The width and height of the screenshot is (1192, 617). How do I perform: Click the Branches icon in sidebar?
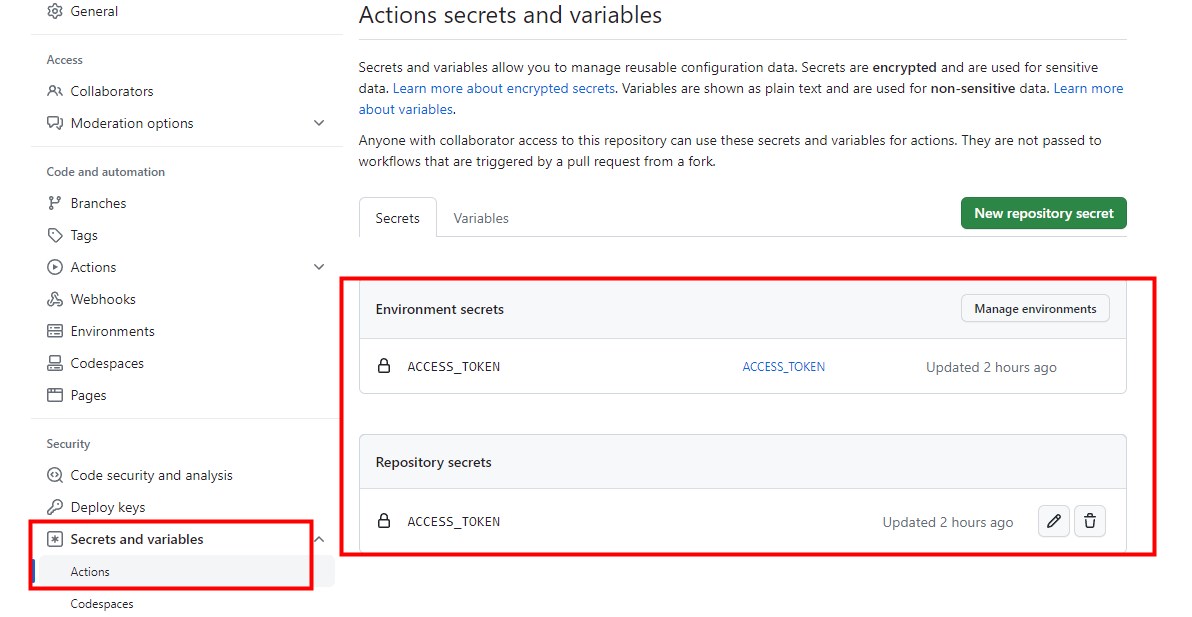pos(55,203)
